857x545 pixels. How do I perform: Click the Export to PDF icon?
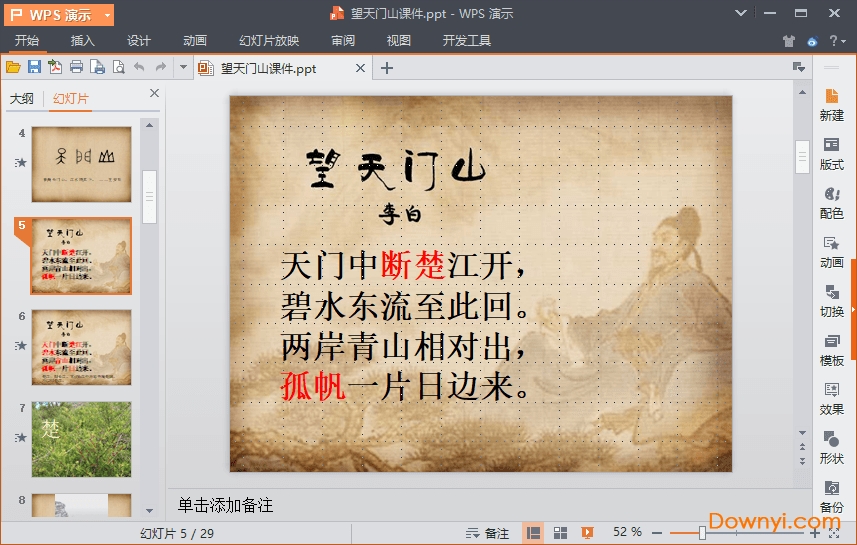[55, 67]
